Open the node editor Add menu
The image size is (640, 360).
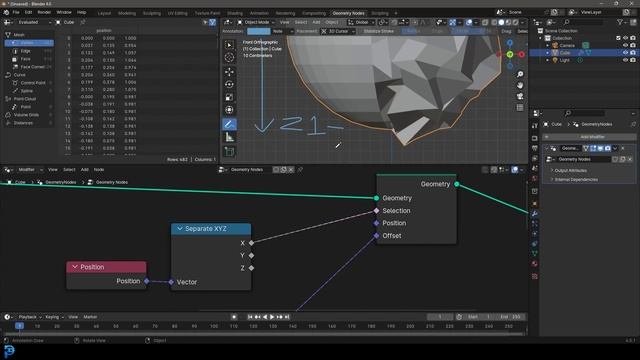coord(84,169)
